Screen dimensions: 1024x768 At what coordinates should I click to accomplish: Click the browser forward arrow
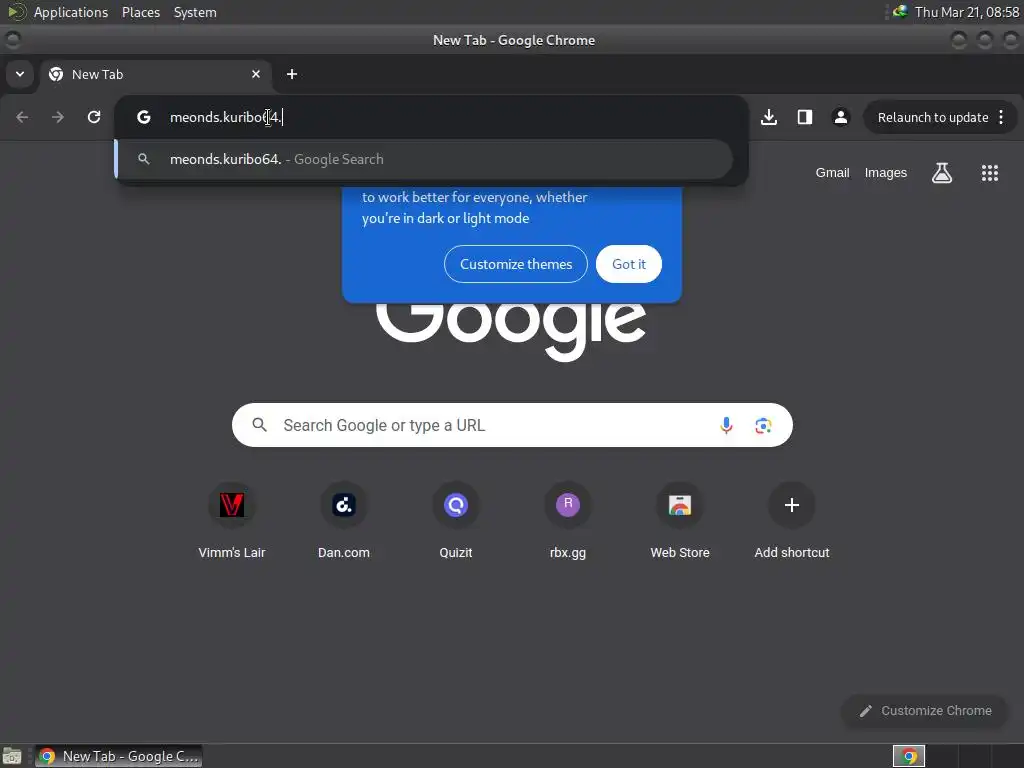[x=58, y=117]
